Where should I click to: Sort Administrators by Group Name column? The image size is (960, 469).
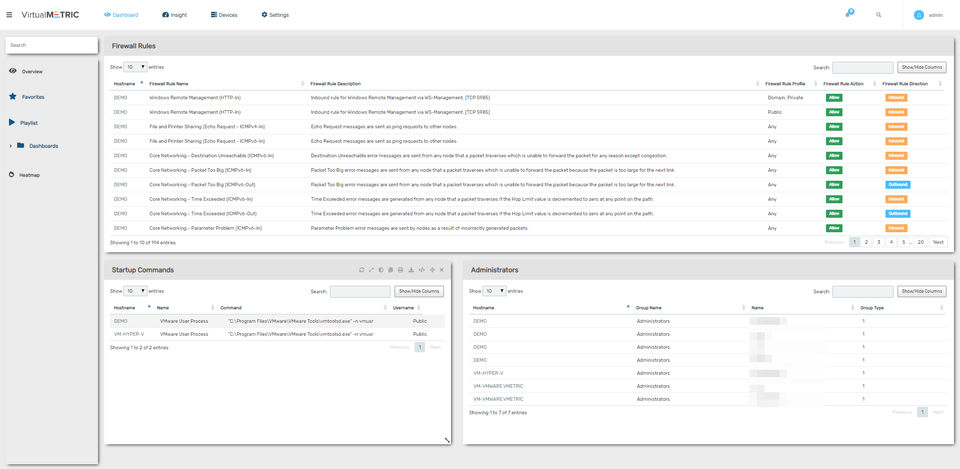click(x=649, y=307)
